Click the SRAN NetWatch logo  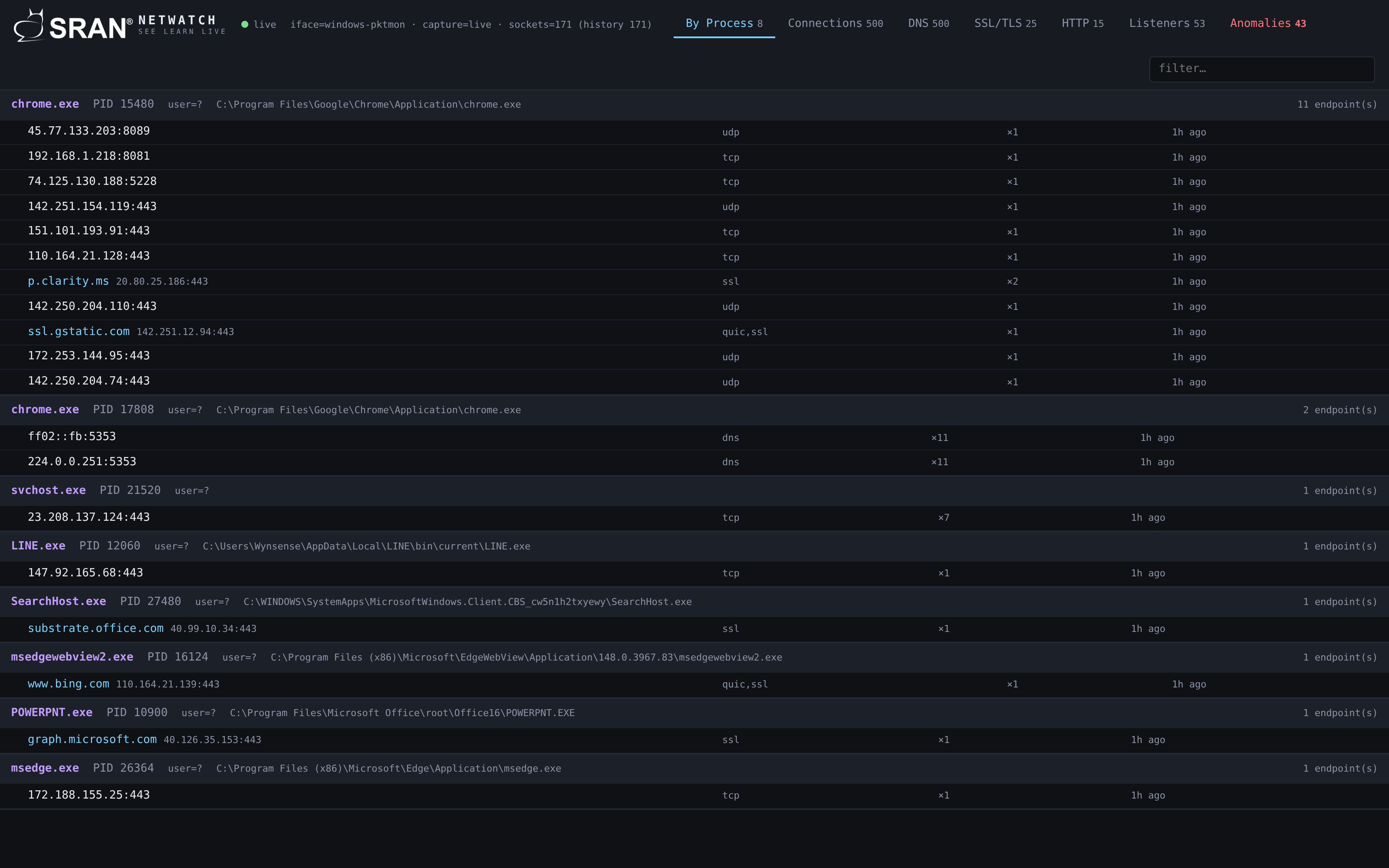click(120, 25)
